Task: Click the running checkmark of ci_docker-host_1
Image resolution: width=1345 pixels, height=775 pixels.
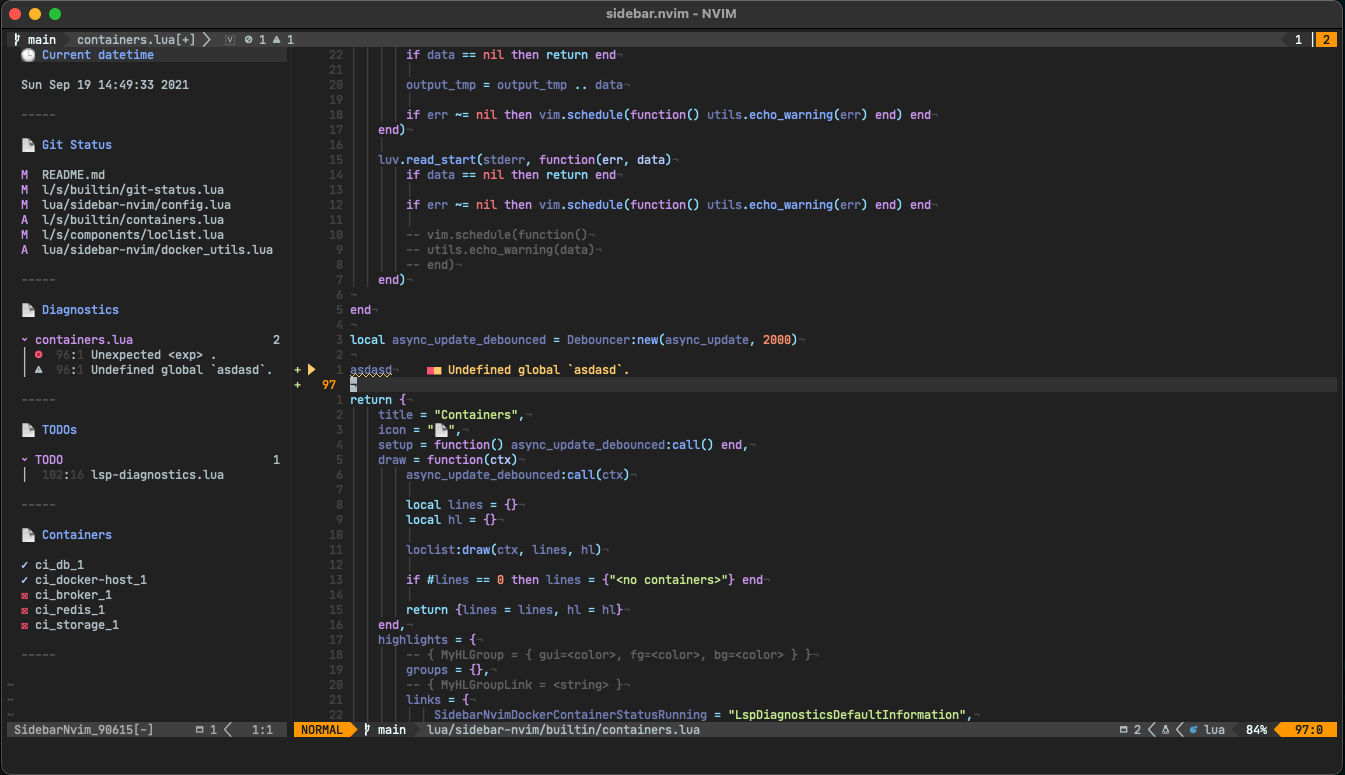Action: [x=25, y=580]
